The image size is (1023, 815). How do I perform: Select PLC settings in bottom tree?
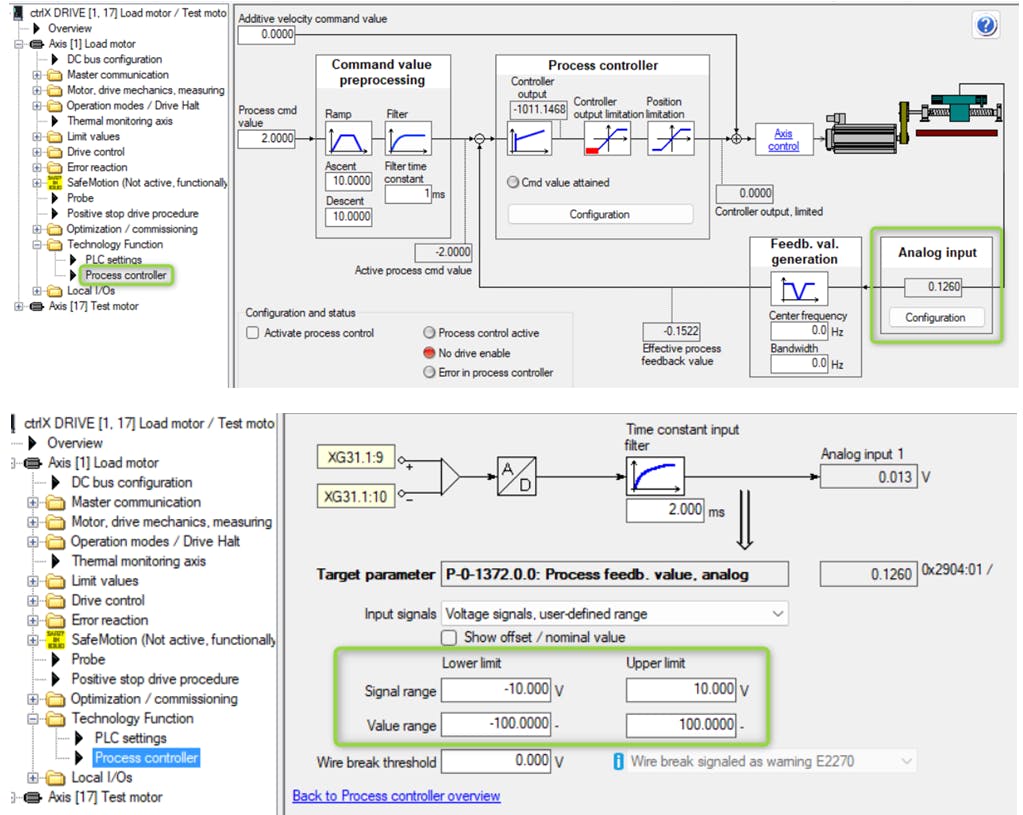click(x=130, y=738)
